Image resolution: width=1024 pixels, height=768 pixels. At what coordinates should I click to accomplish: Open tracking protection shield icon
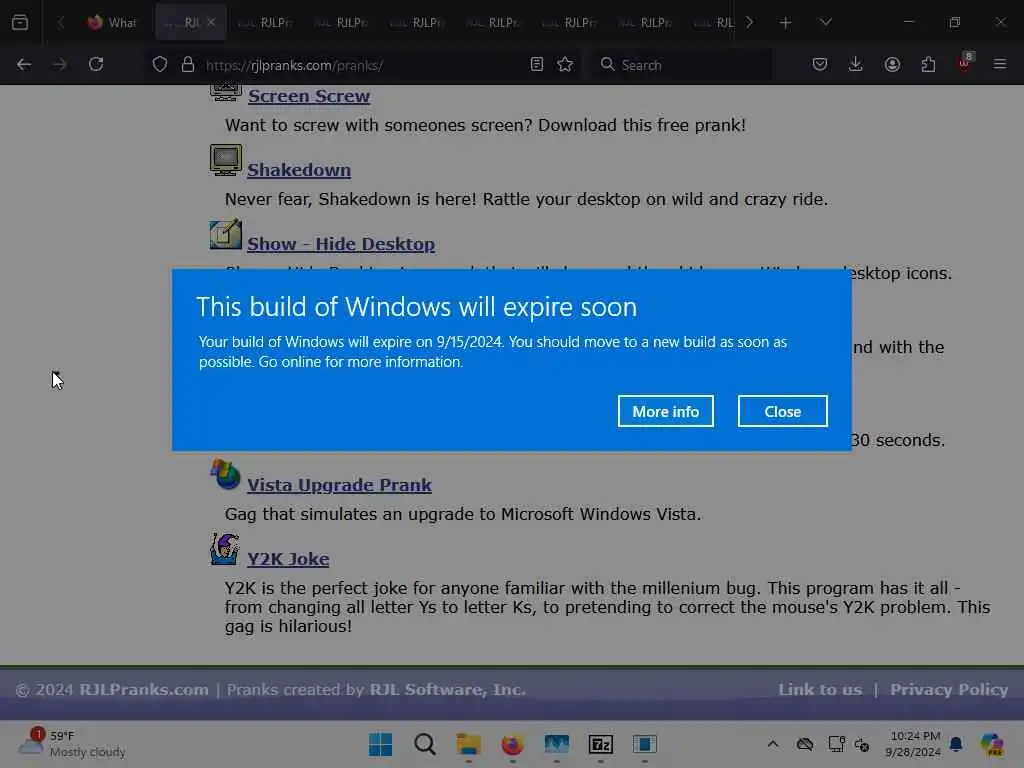point(160,65)
